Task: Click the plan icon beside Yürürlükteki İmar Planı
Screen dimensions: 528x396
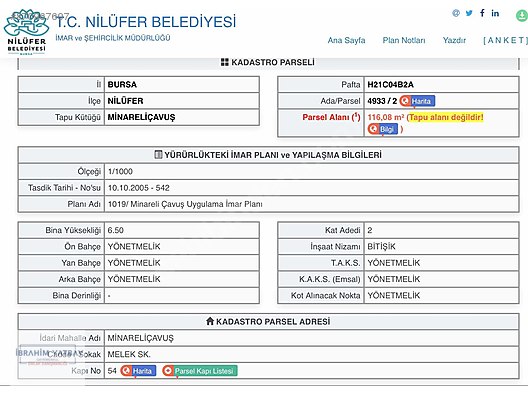Action: coord(158,155)
